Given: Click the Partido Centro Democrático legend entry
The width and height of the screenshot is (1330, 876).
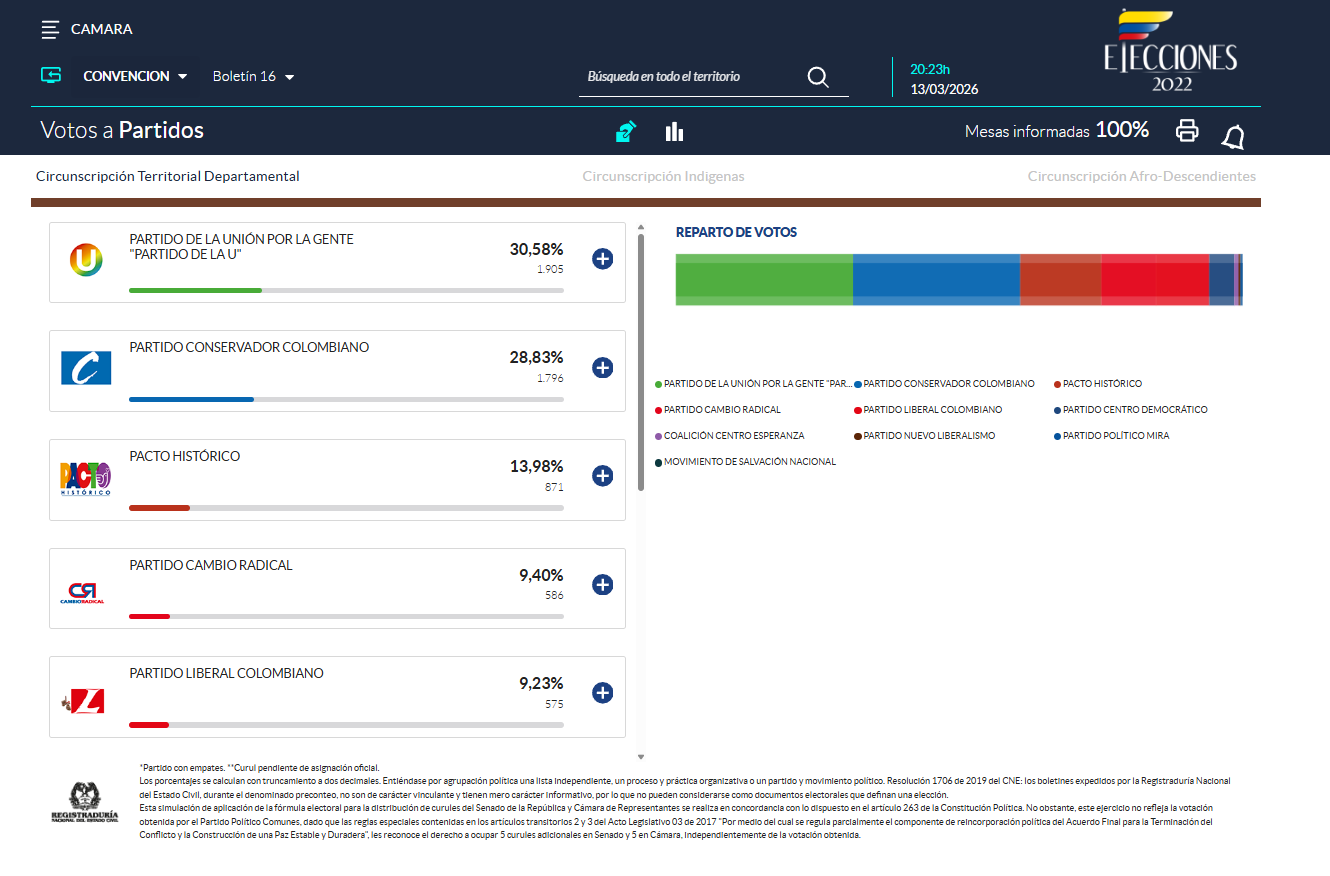Looking at the screenshot, I should pos(1134,410).
